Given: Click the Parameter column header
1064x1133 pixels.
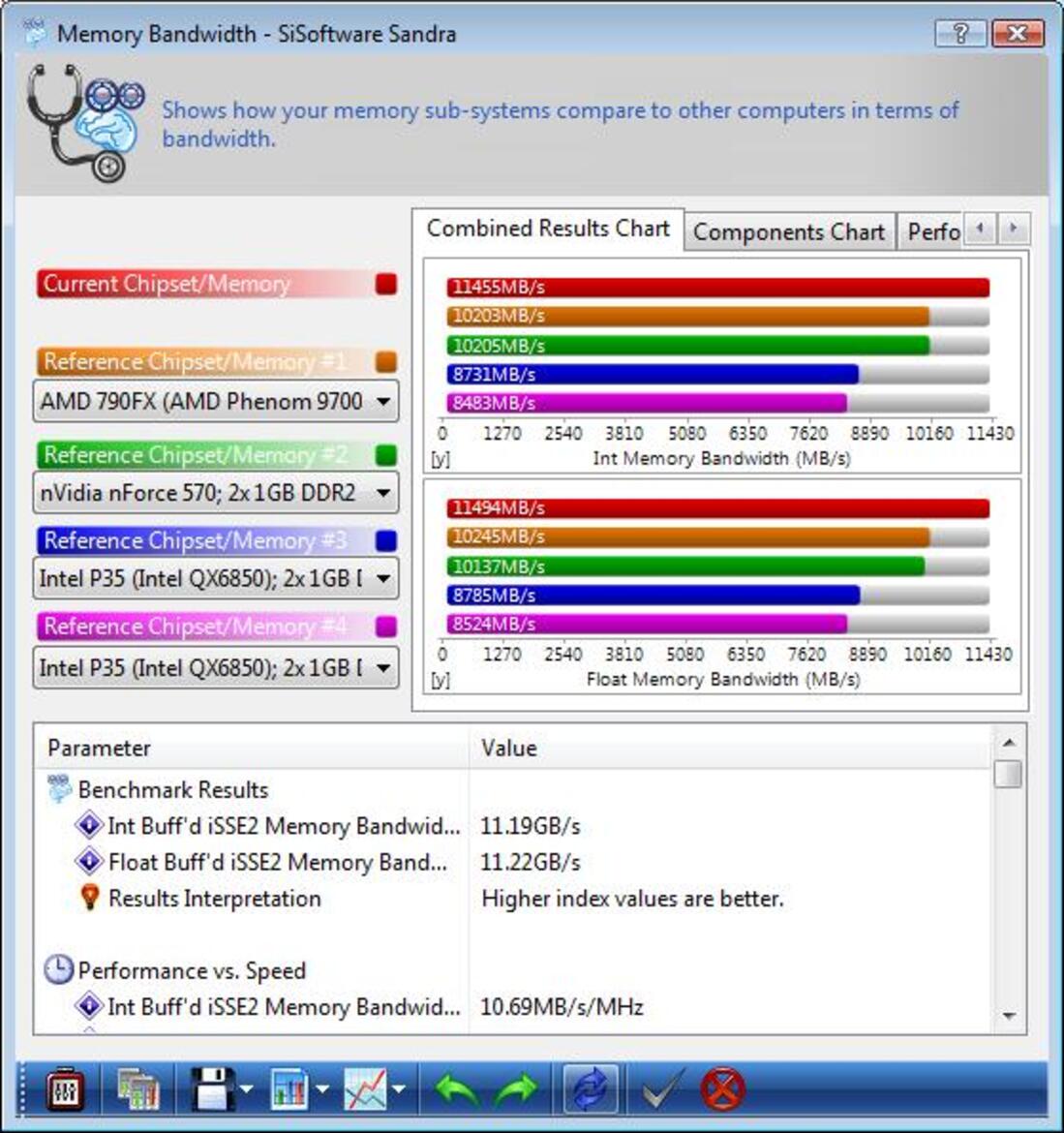Looking at the screenshot, I should click(252, 748).
